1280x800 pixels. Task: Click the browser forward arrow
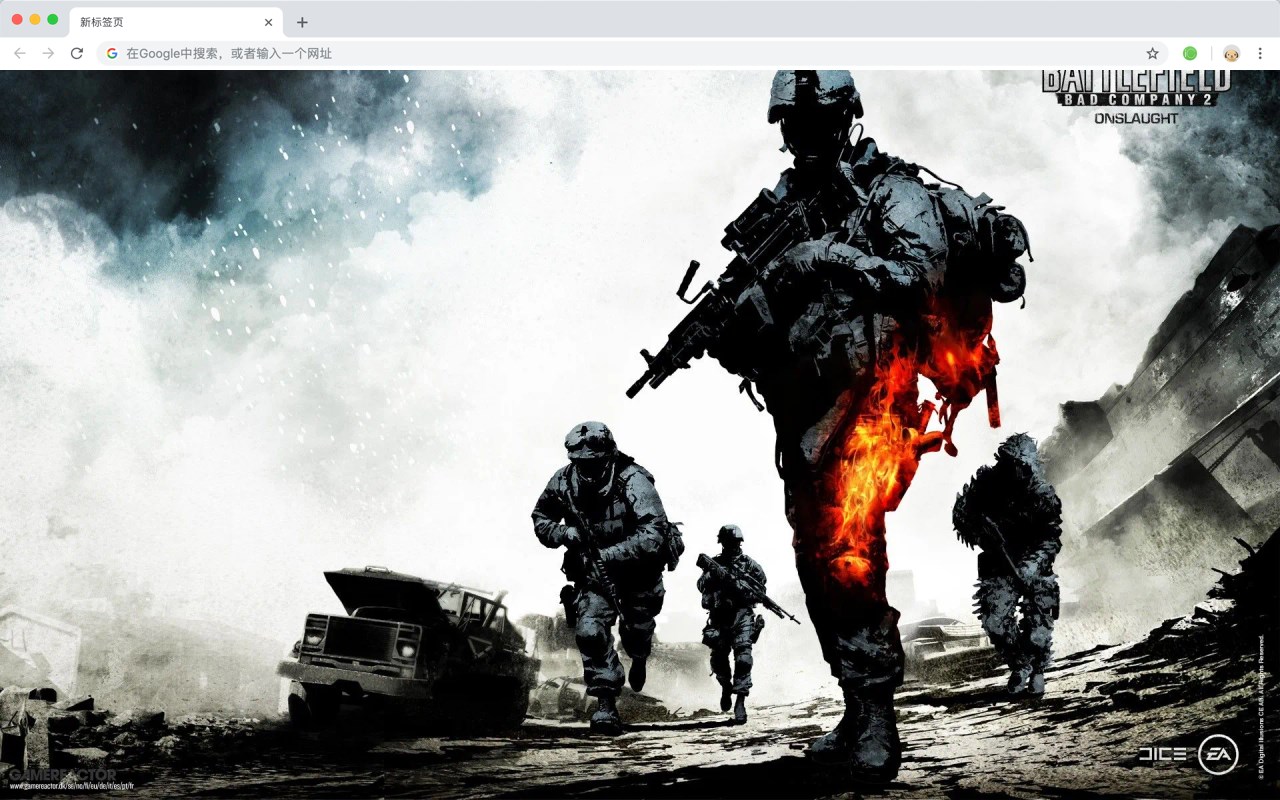point(48,53)
